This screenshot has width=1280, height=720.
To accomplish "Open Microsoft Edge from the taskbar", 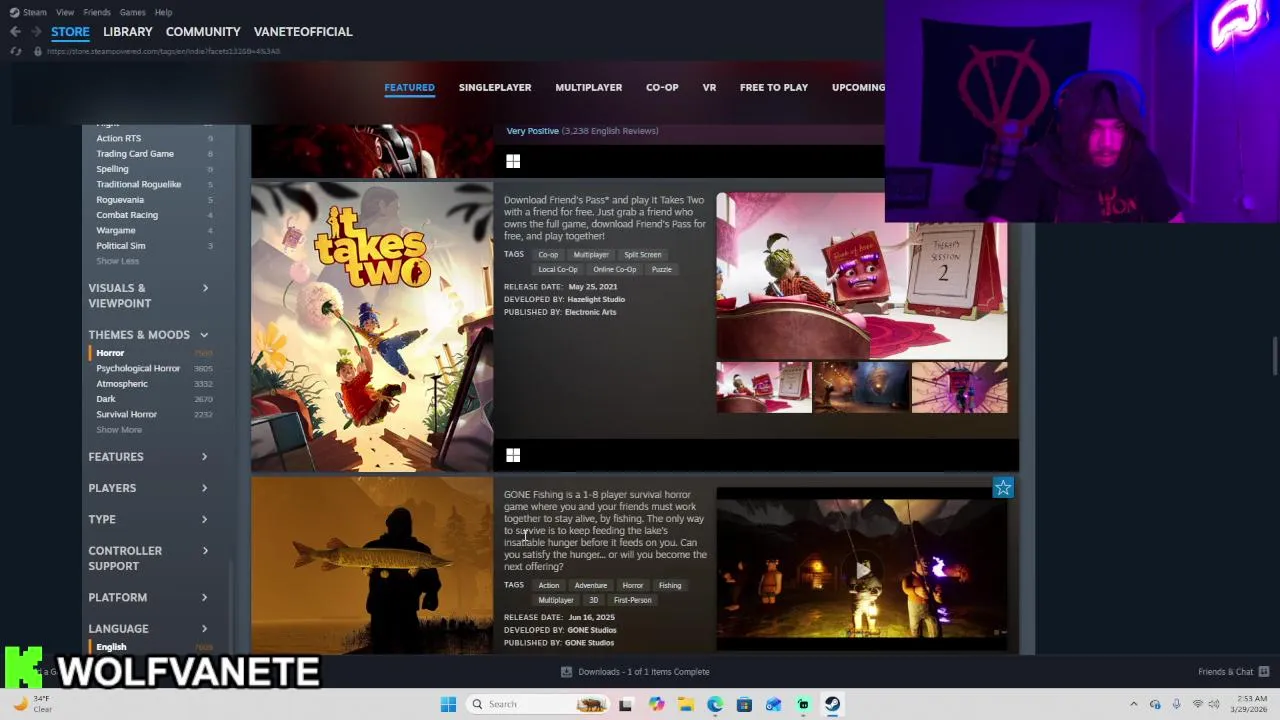I will (715, 704).
